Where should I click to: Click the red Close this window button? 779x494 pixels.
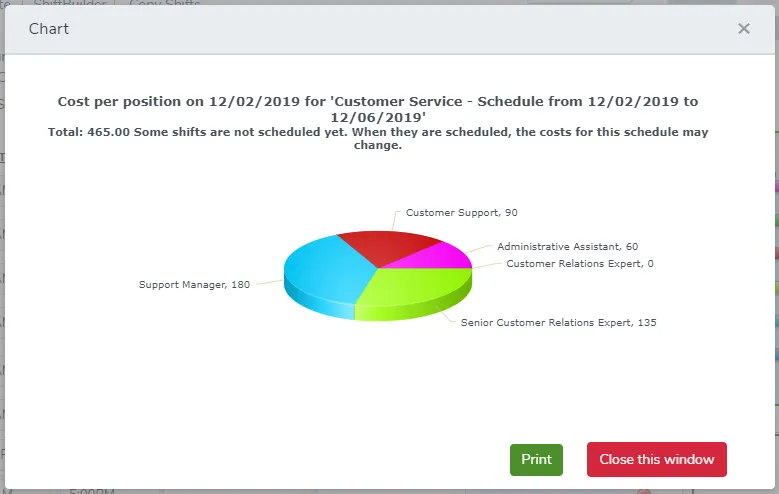tap(656, 460)
